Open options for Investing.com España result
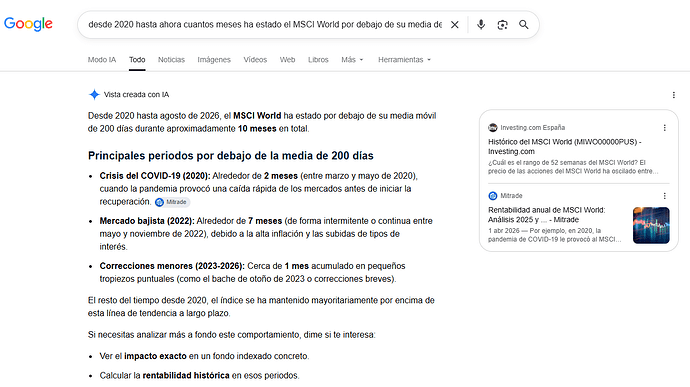This screenshot has width=690, height=387. [664, 128]
